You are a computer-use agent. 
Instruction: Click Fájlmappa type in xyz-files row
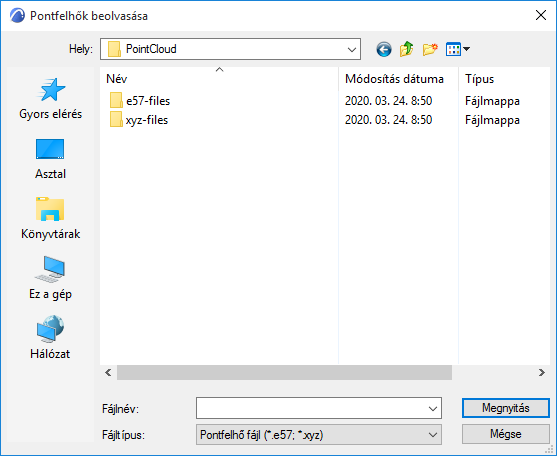click(x=492, y=120)
